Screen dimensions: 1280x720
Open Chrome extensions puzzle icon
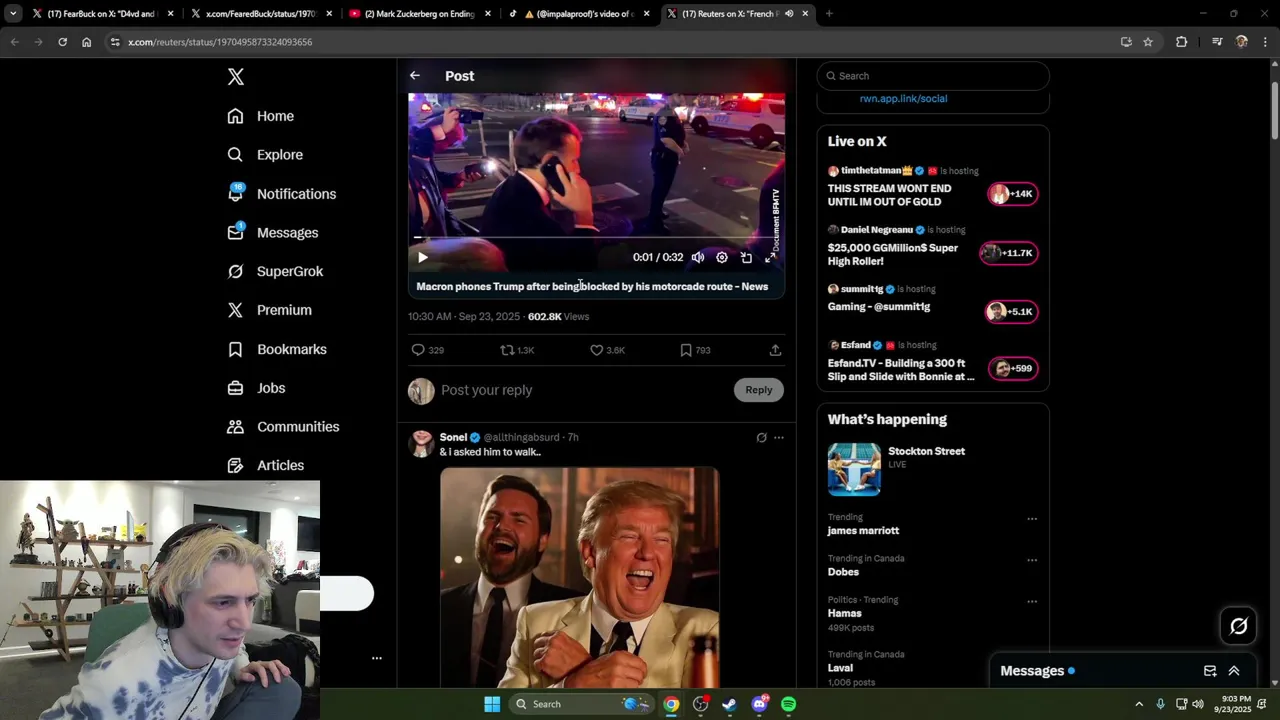(x=1181, y=42)
